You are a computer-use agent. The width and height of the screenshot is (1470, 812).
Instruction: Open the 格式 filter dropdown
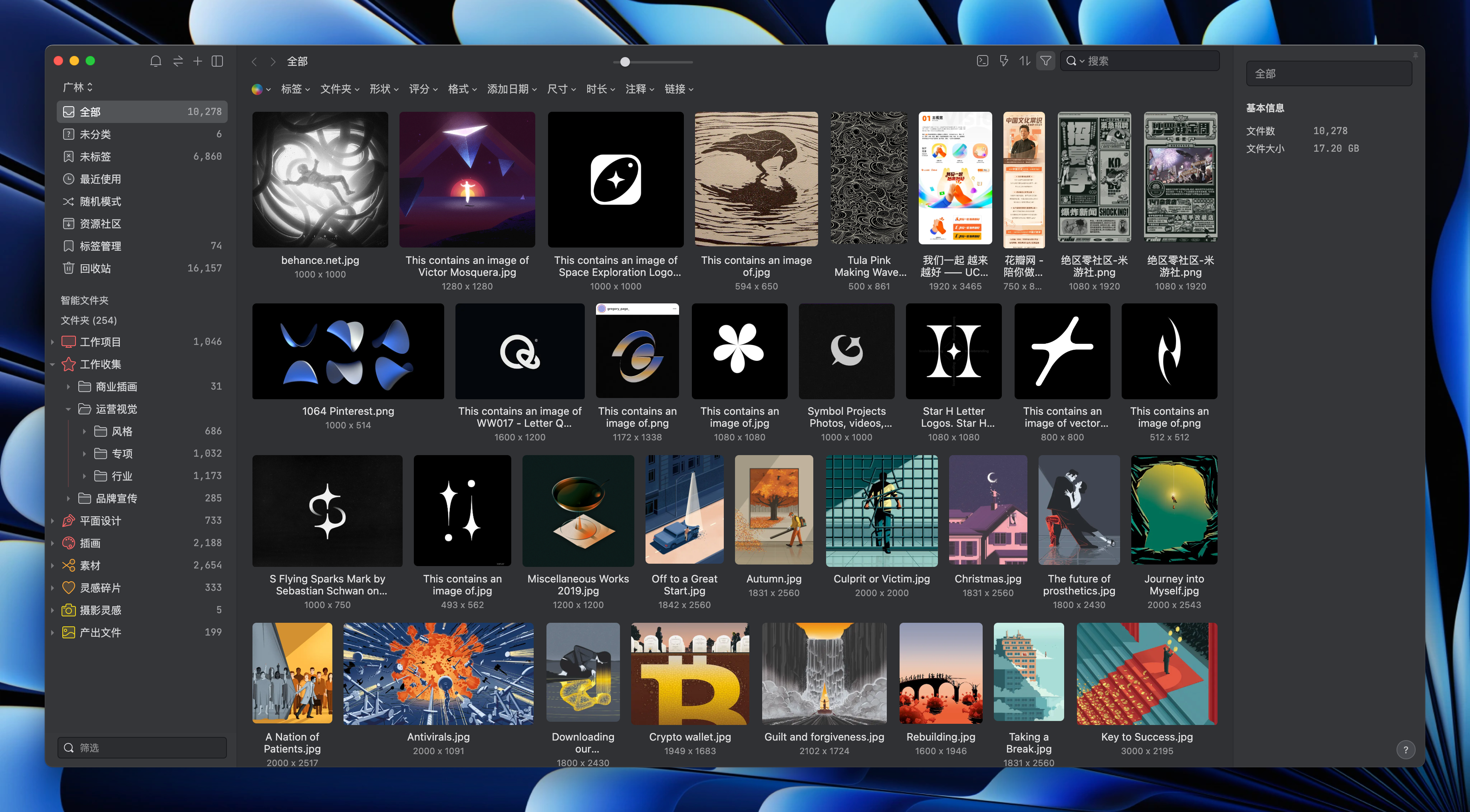[x=462, y=89]
